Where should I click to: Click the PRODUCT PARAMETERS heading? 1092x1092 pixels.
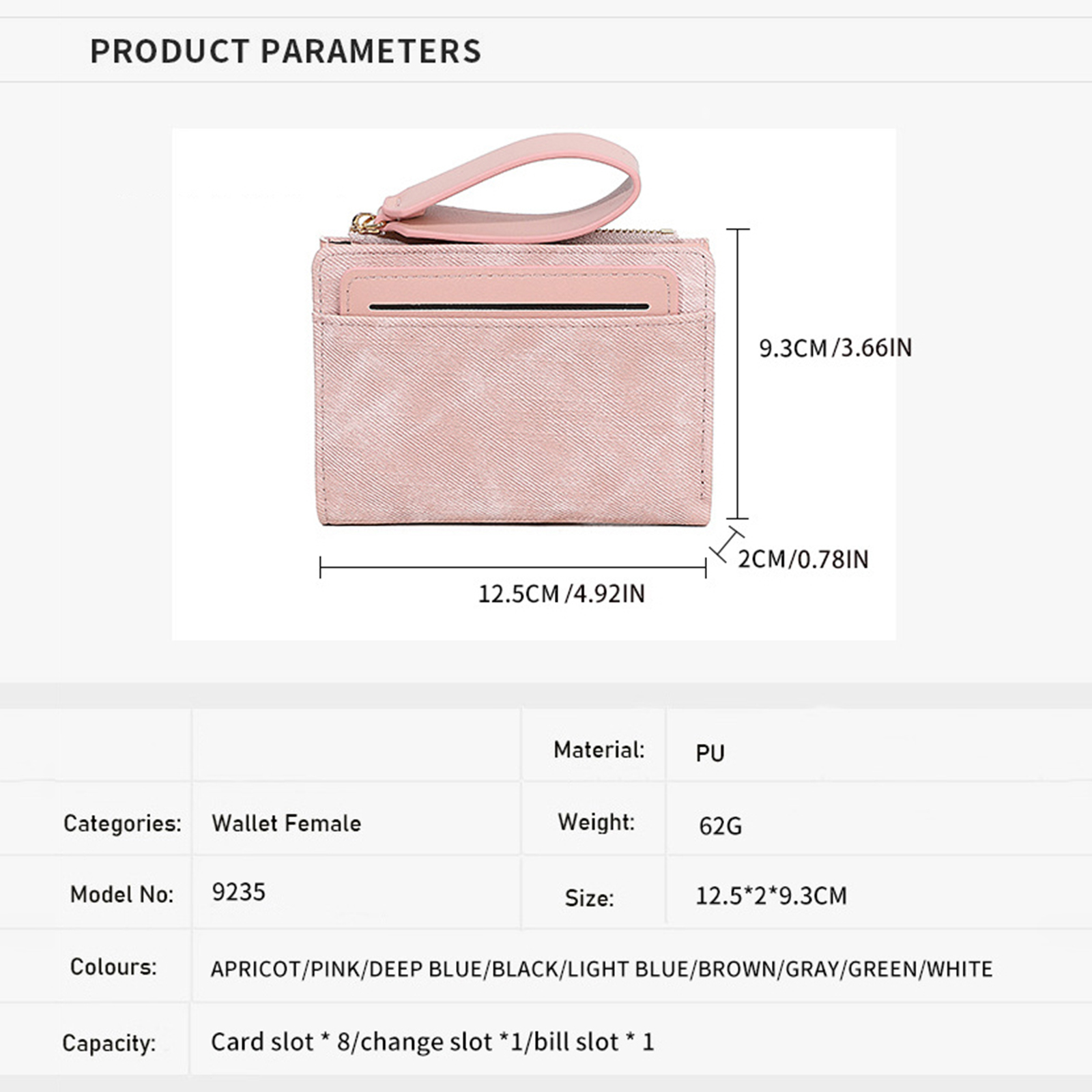click(285, 51)
